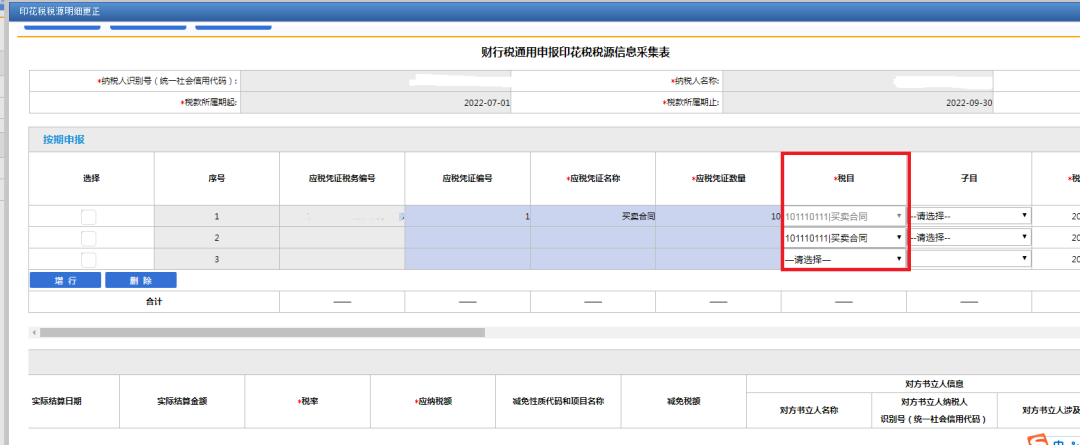Tick the selection checkbox for row 3
Image resolution: width=1080 pixels, height=445 pixels.
click(89, 260)
